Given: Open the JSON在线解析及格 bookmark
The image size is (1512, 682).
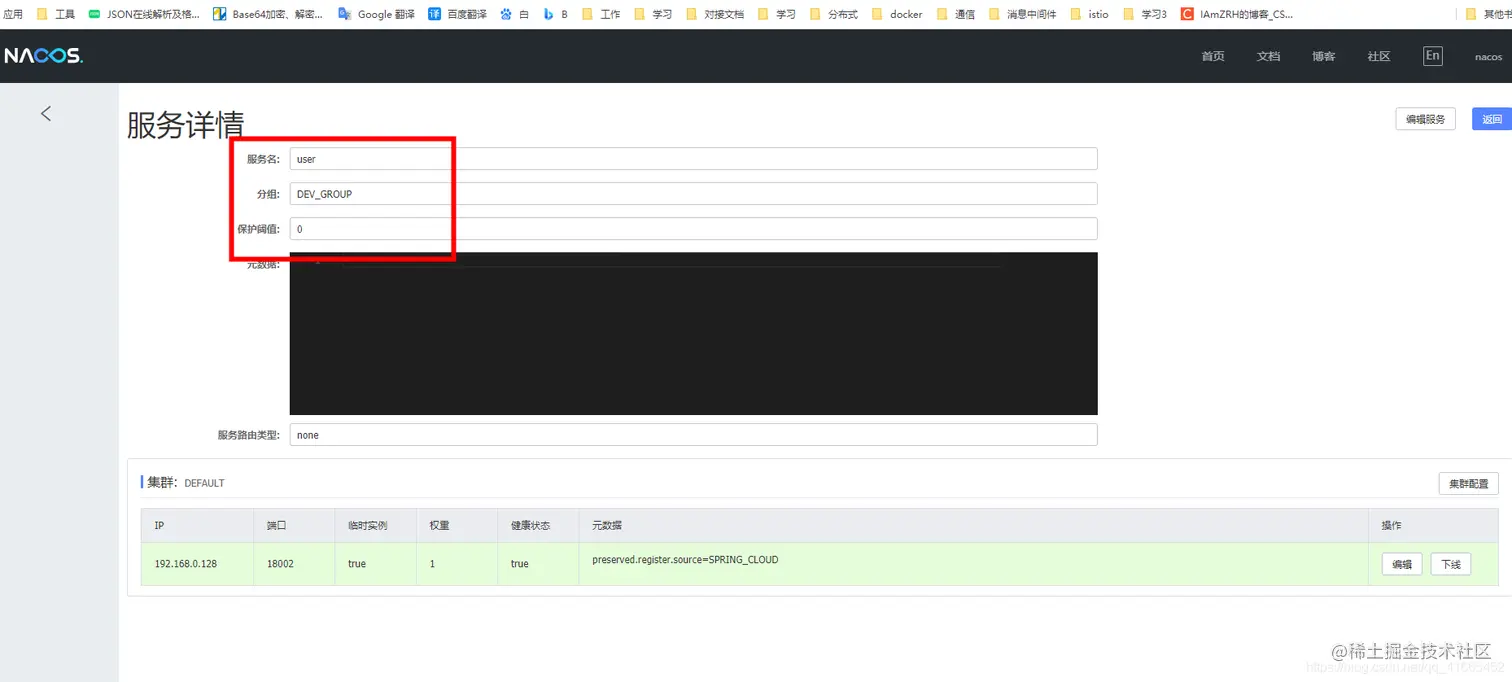Looking at the screenshot, I should (x=144, y=14).
